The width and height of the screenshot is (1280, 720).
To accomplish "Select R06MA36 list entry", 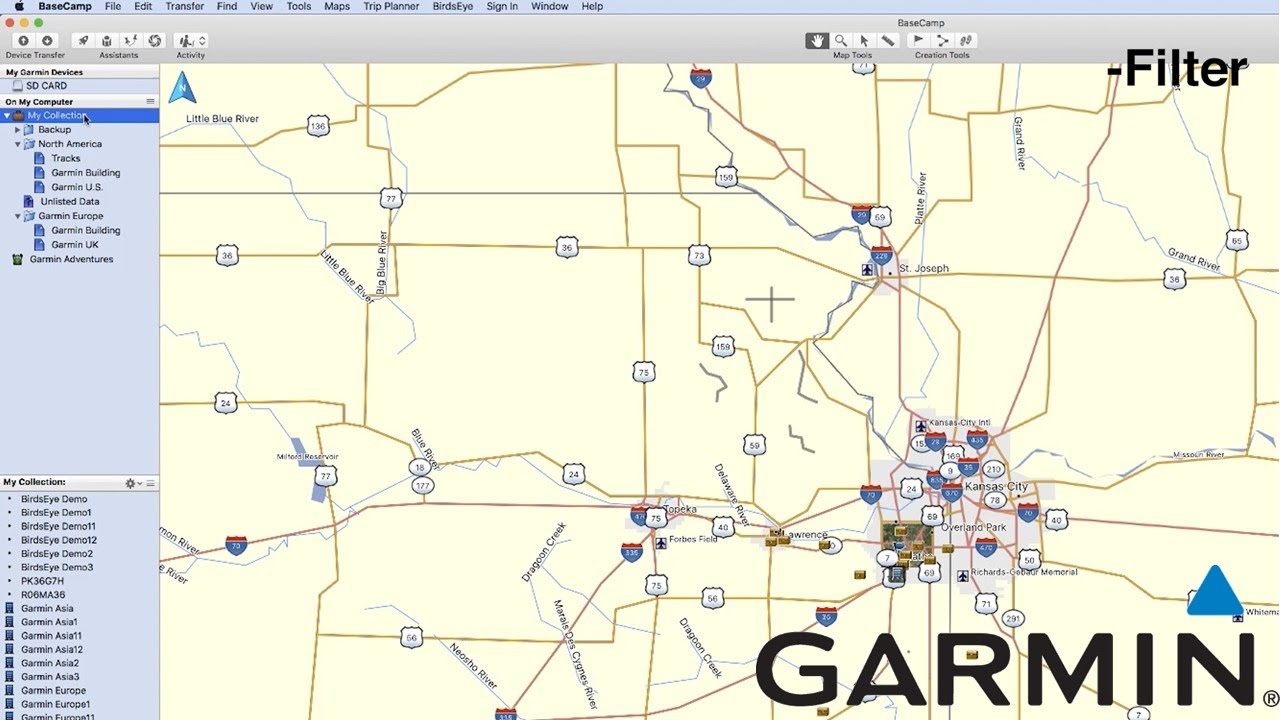I will (43, 595).
